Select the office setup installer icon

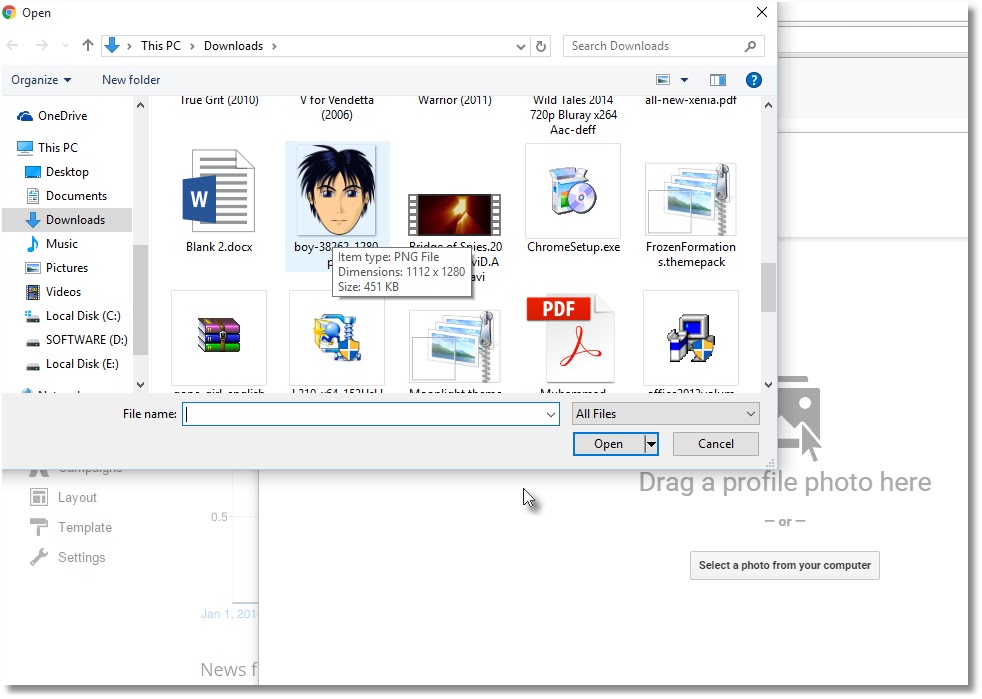(x=691, y=338)
